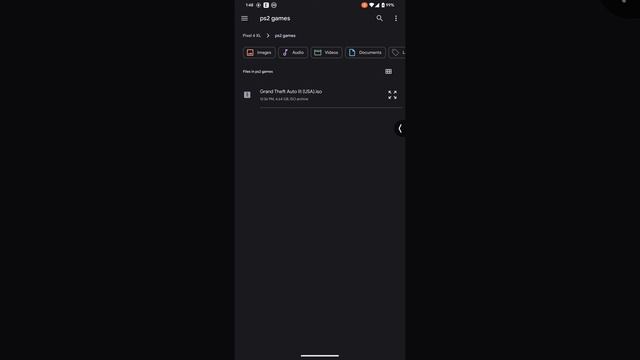Tap the ps2 games title header

pos(275,18)
